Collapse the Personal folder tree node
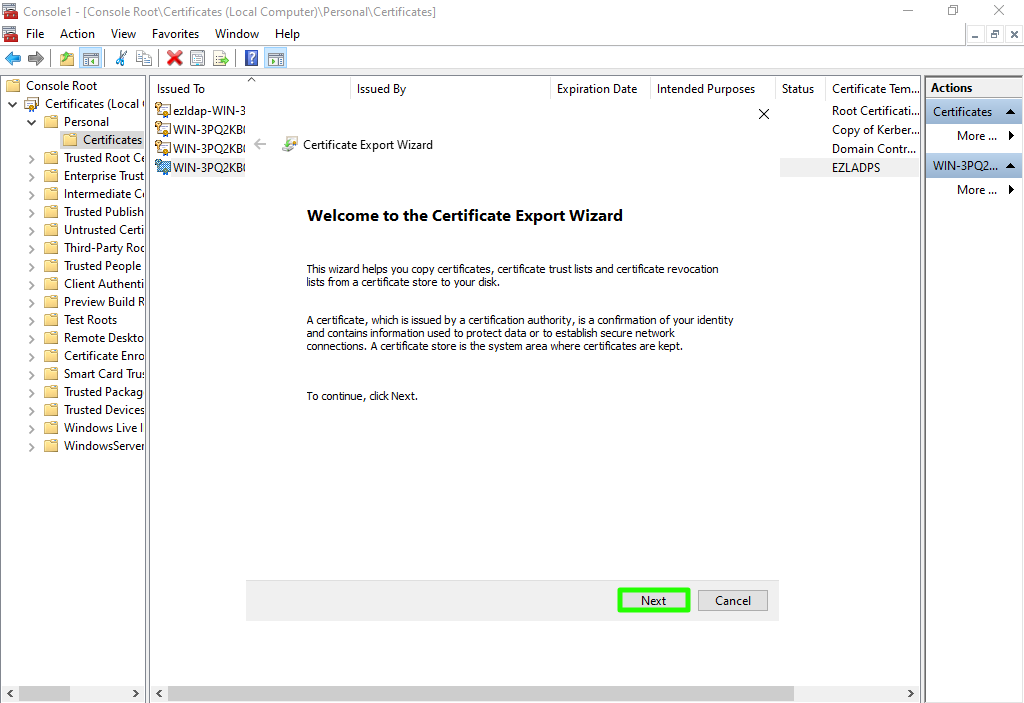Image resolution: width=1024 pixels, height=703 pixels. [x=31, y=122]
